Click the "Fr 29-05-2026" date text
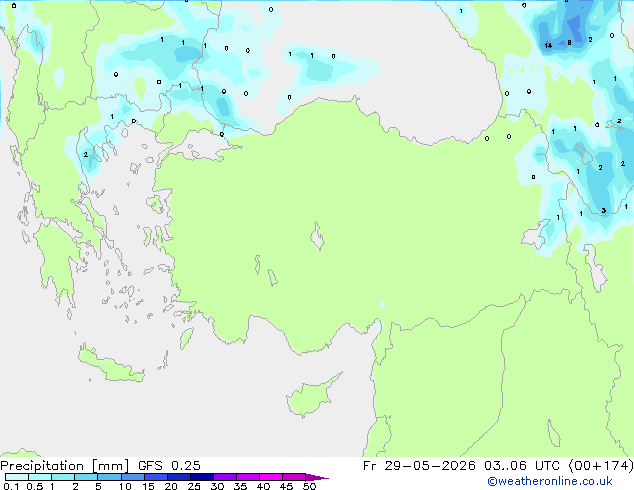The width and height of the screenshot is (634, 490). tap(419, 466)
